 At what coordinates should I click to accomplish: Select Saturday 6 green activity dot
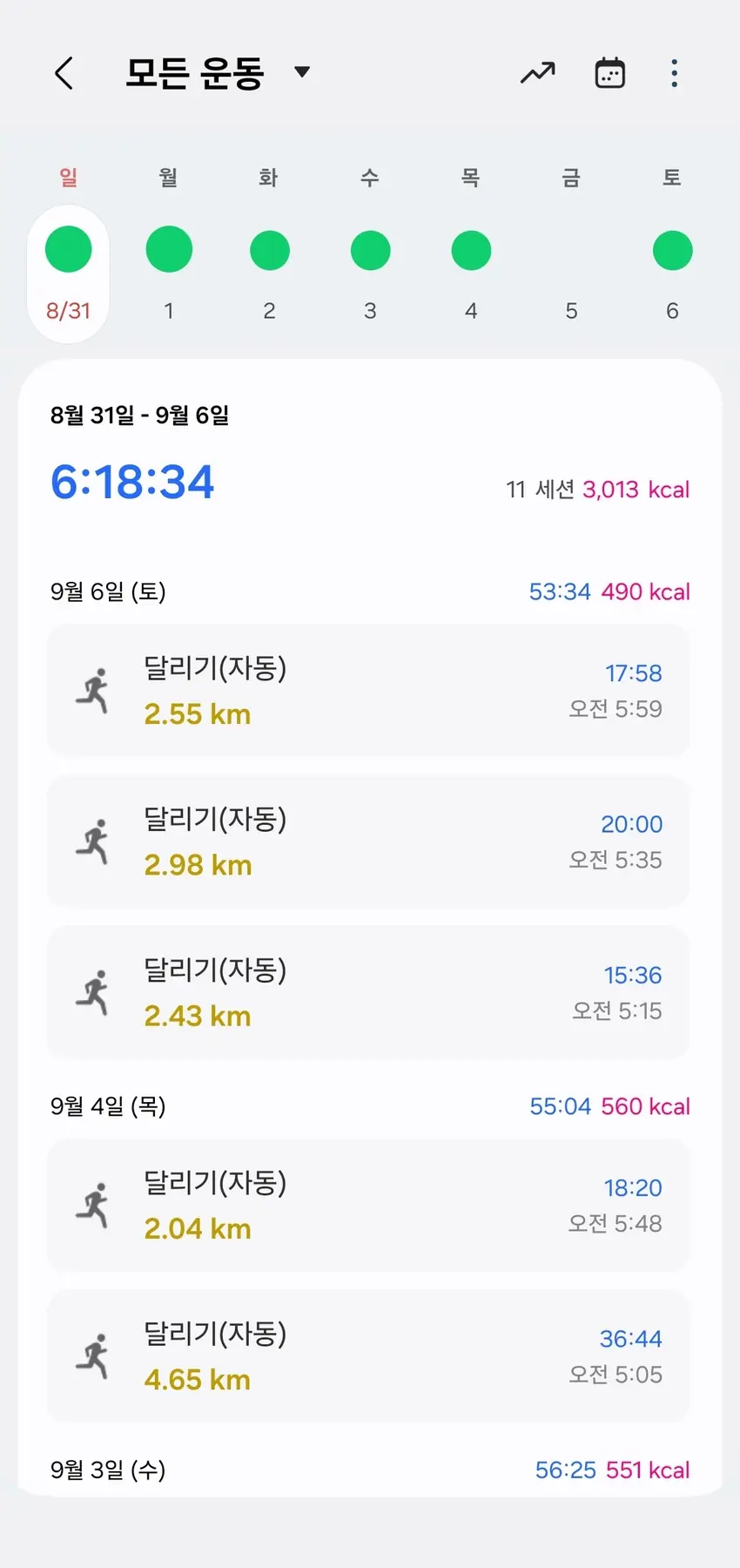coord(672,251)
